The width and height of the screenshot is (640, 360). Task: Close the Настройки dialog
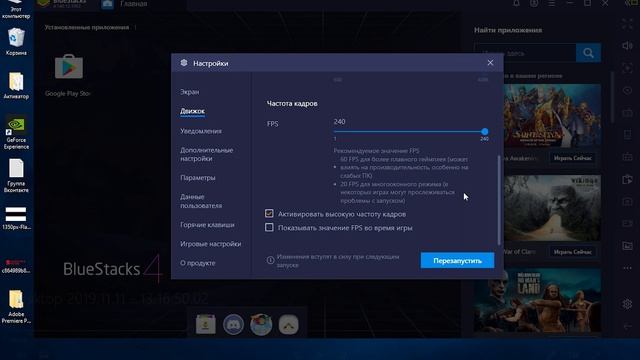[x=490, y=63]
